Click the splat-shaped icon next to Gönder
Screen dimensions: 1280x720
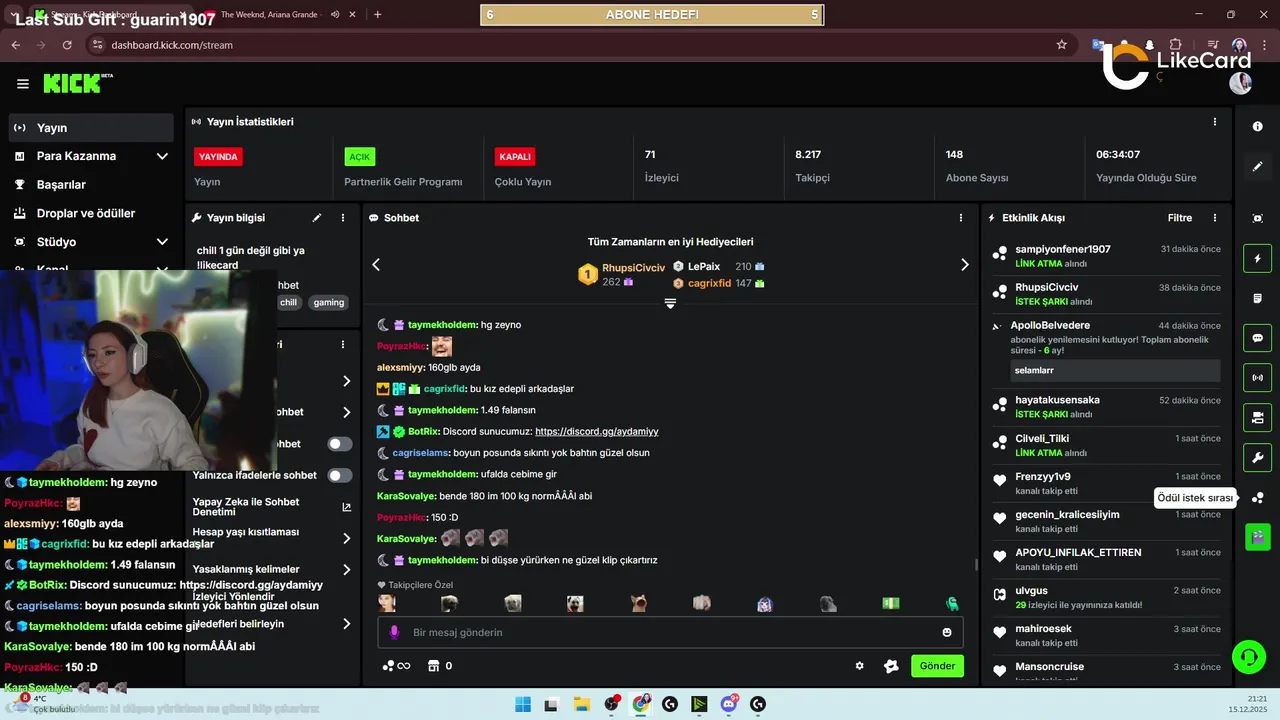click(x=891, y=666)
